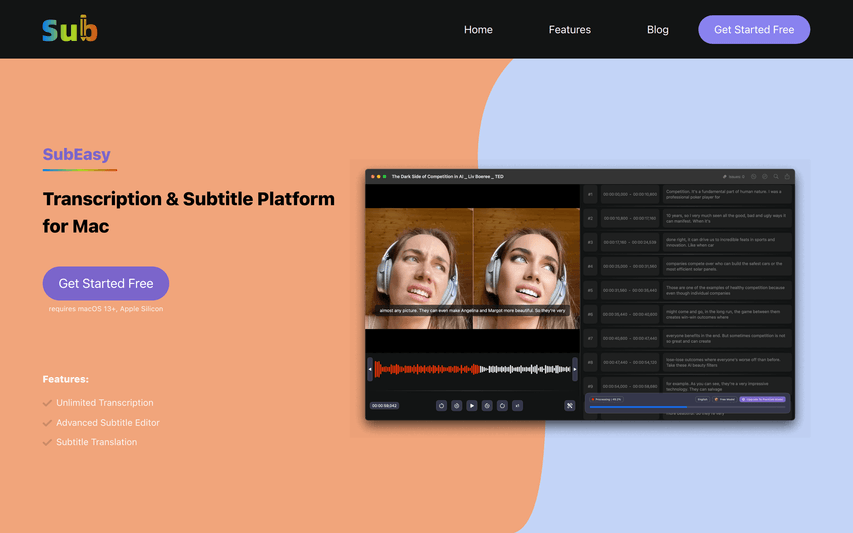
Task: Click the first restart icon left of the play button
Action: pyautogui.click(x=441, y=406)
